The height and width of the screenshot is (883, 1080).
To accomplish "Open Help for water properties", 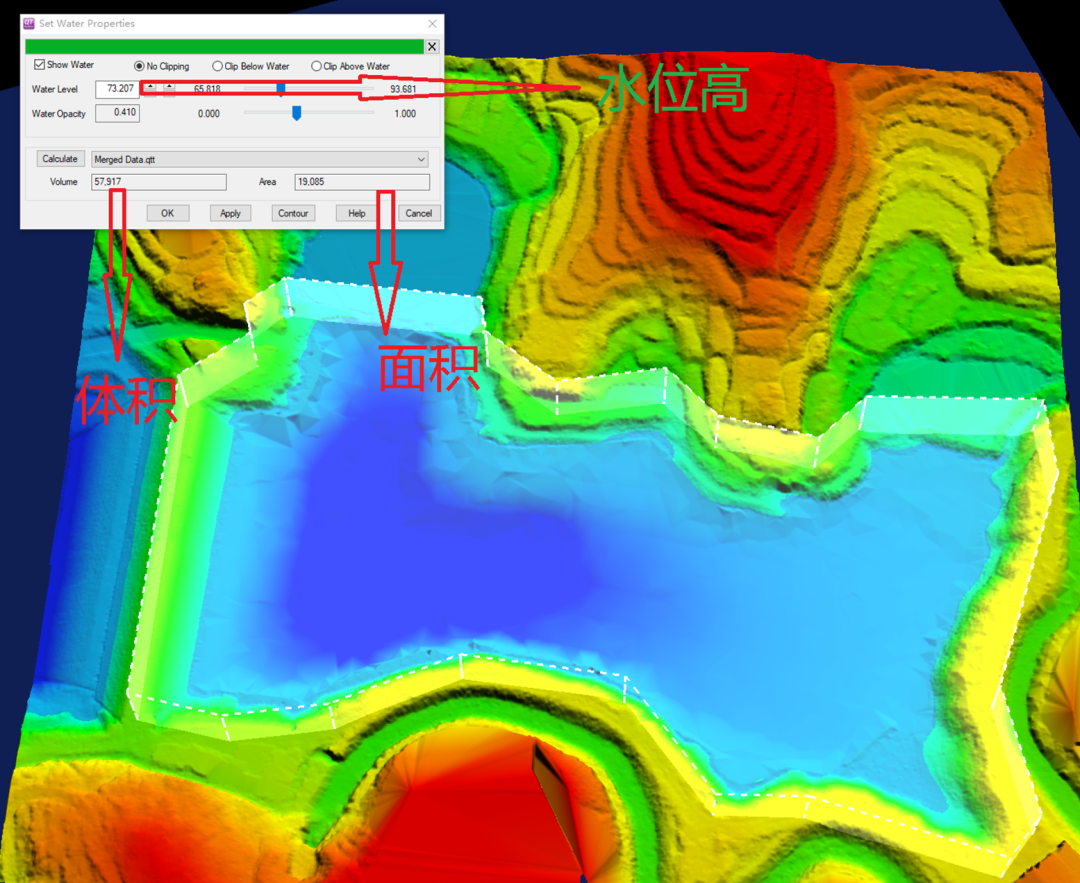I will point(356,213).
